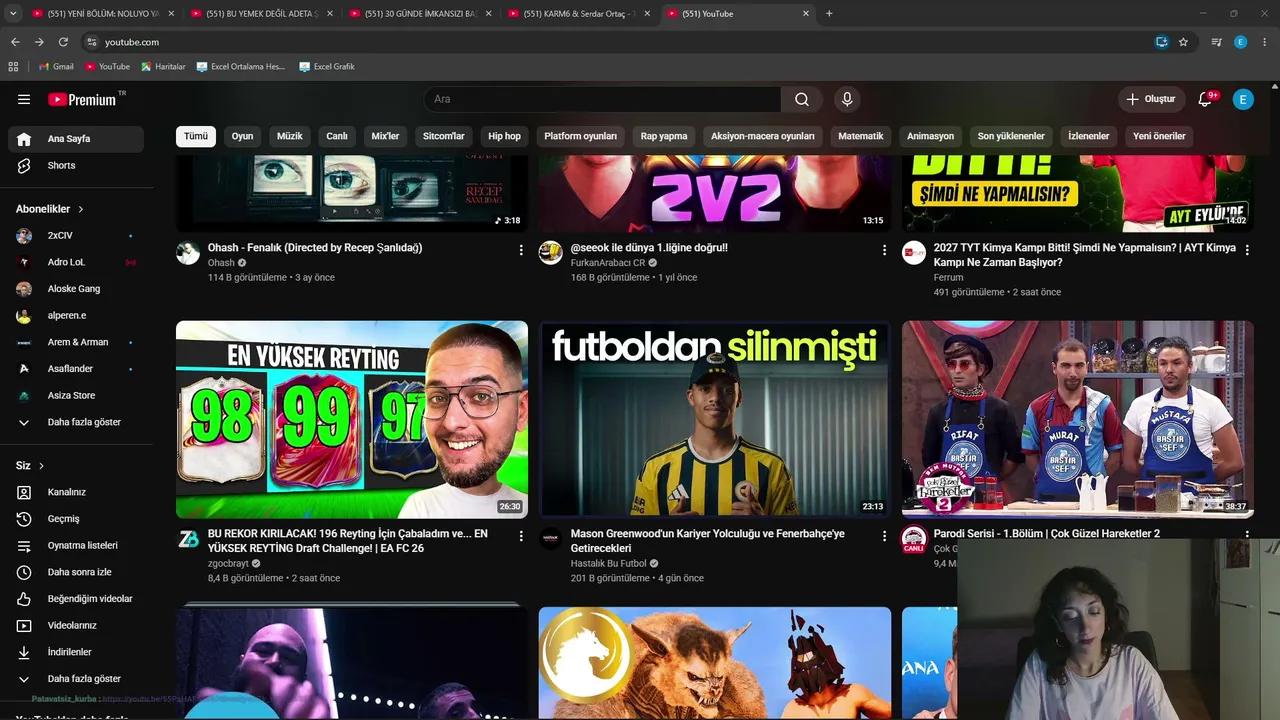Open the Aloske Gang subscription channel
Image resolution: width=1280 pixels, height=720 pixels.
(76, 289)
